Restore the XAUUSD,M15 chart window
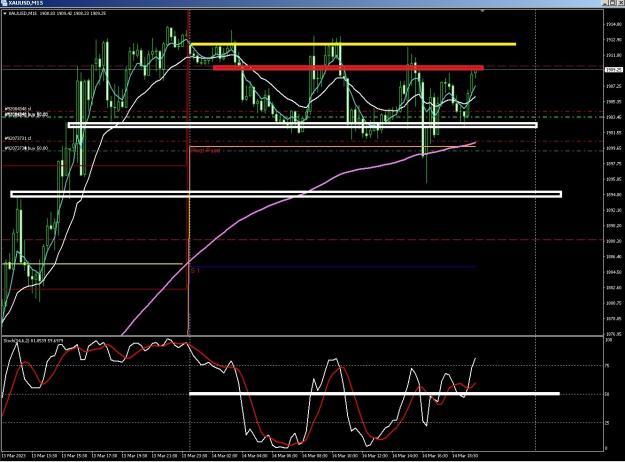Viewport: 625px width, 462px height. pyautogui.click(x=613, y=3)
